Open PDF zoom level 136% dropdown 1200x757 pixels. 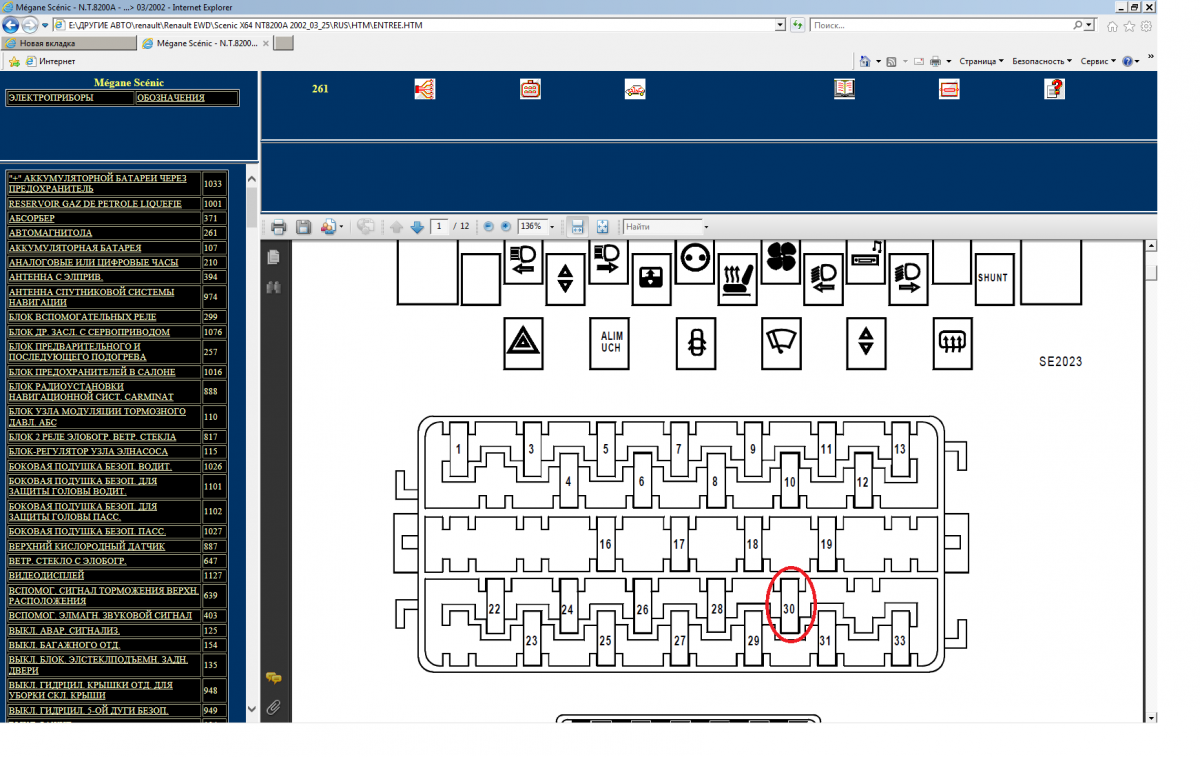(552, 227)
